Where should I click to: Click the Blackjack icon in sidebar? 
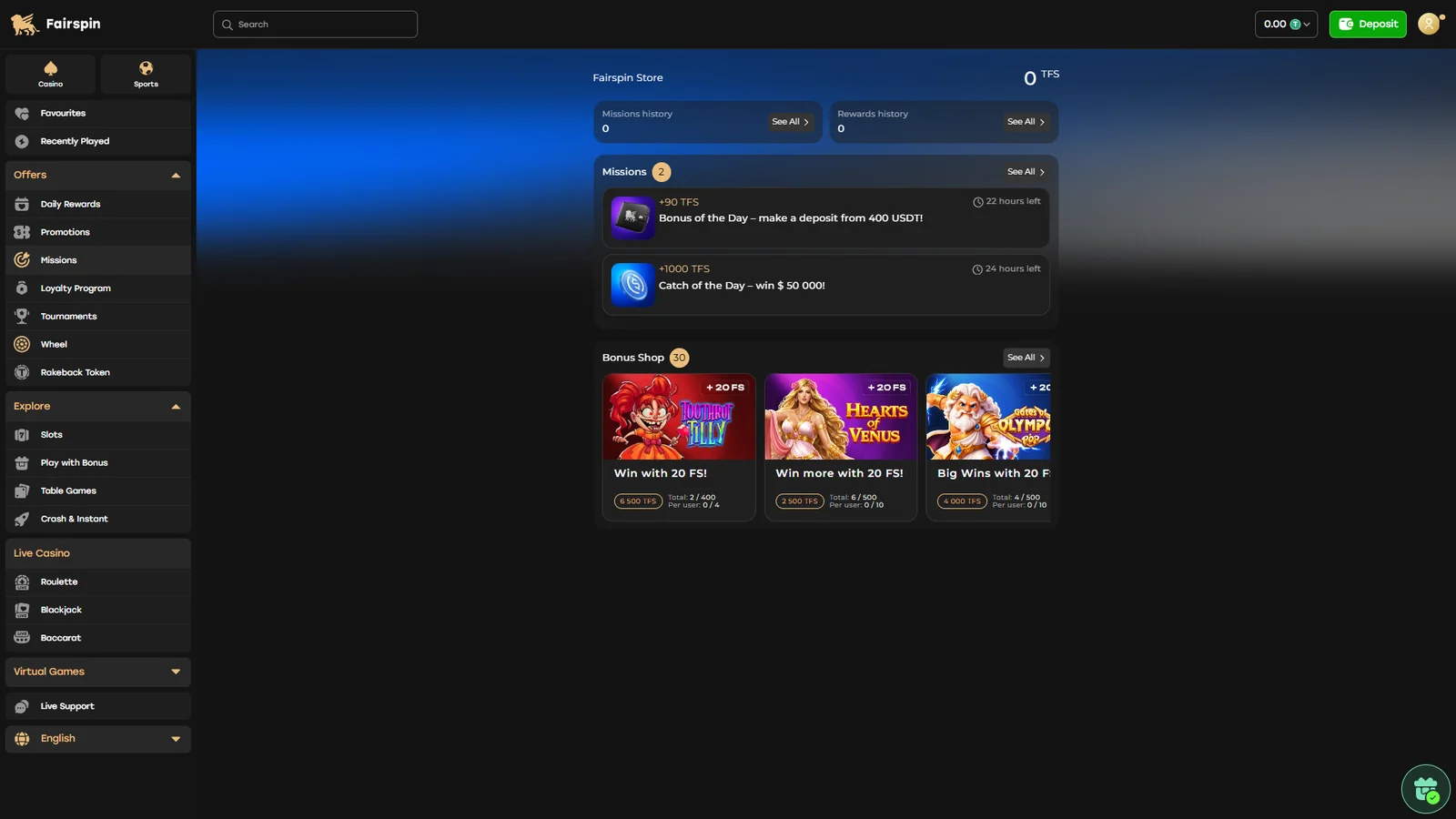coord(22,611)
